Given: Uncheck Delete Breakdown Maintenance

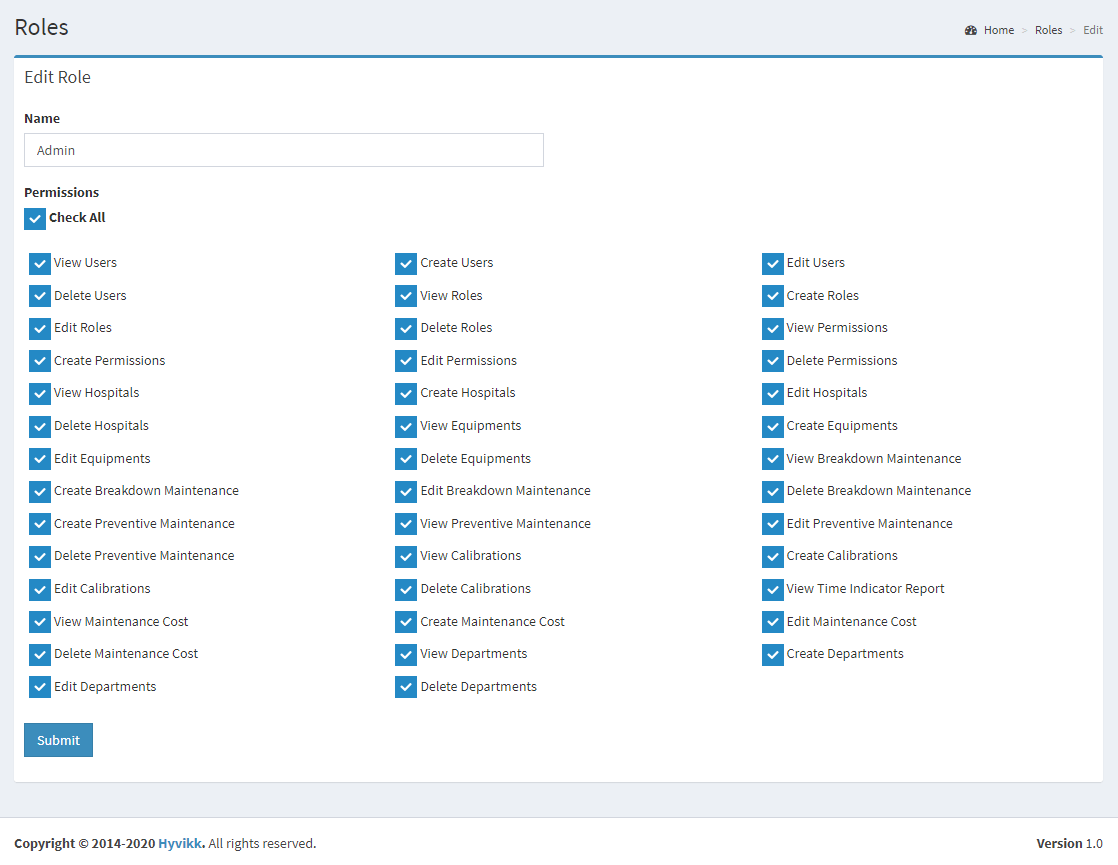Looking at the screenshot, I should [773, 491].
